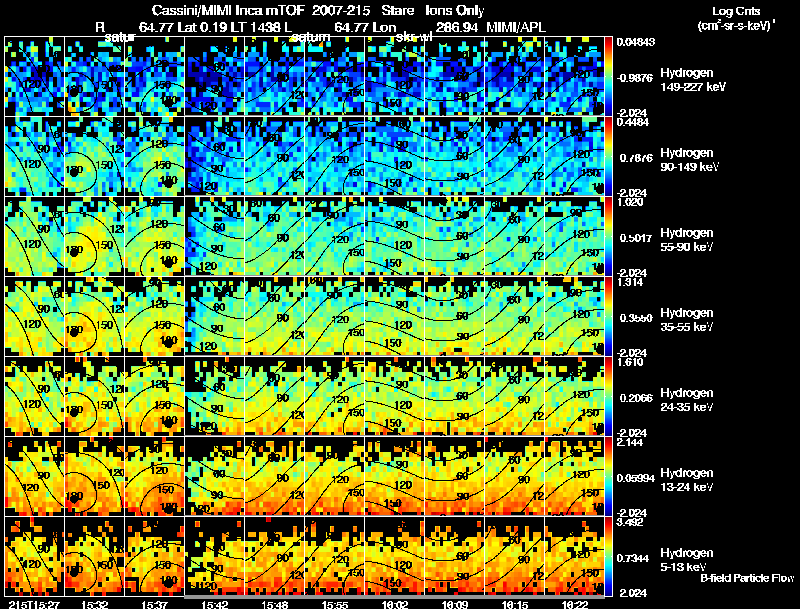Image resolution: width=800 pixels, height=609 pixels.
Task: Click the 0.05994 scale value
Action: point(635,478)
